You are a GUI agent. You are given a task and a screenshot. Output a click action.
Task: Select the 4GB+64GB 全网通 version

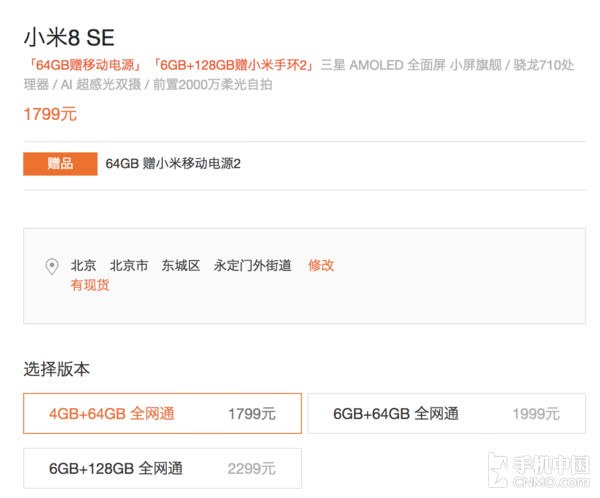click(162, 413)
